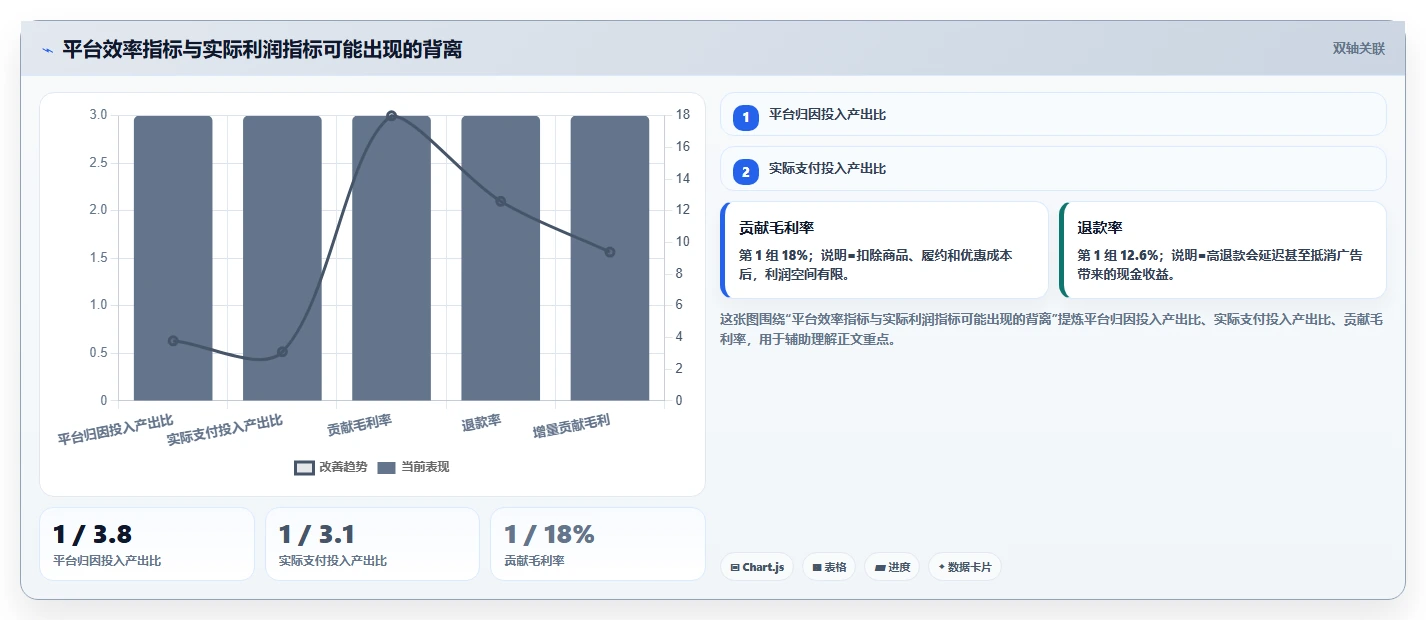
Task: Open the 1 / 3.1 实际支付投入产出比 card
Action: click(372, 544)
